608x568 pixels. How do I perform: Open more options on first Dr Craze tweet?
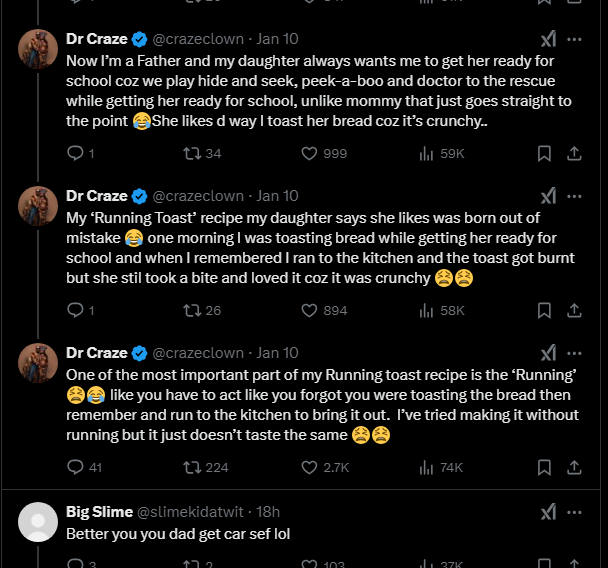[x=574, y=39]
